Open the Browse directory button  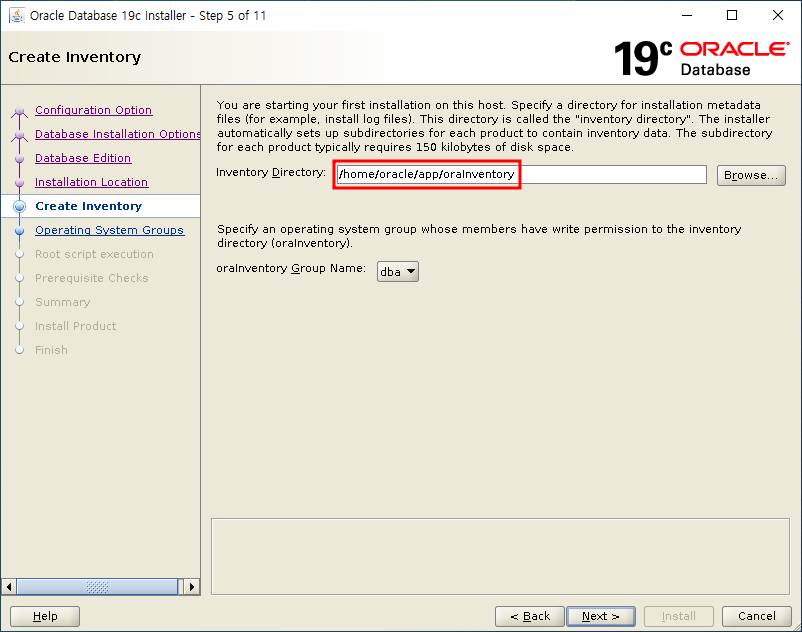751,175
